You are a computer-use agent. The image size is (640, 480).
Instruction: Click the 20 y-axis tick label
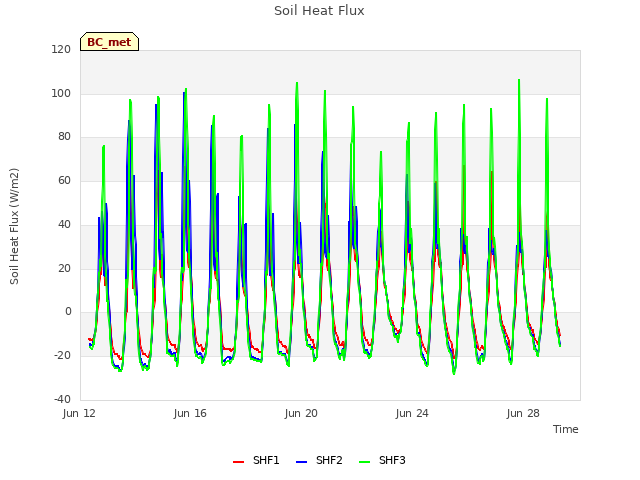tap(64, 268)
